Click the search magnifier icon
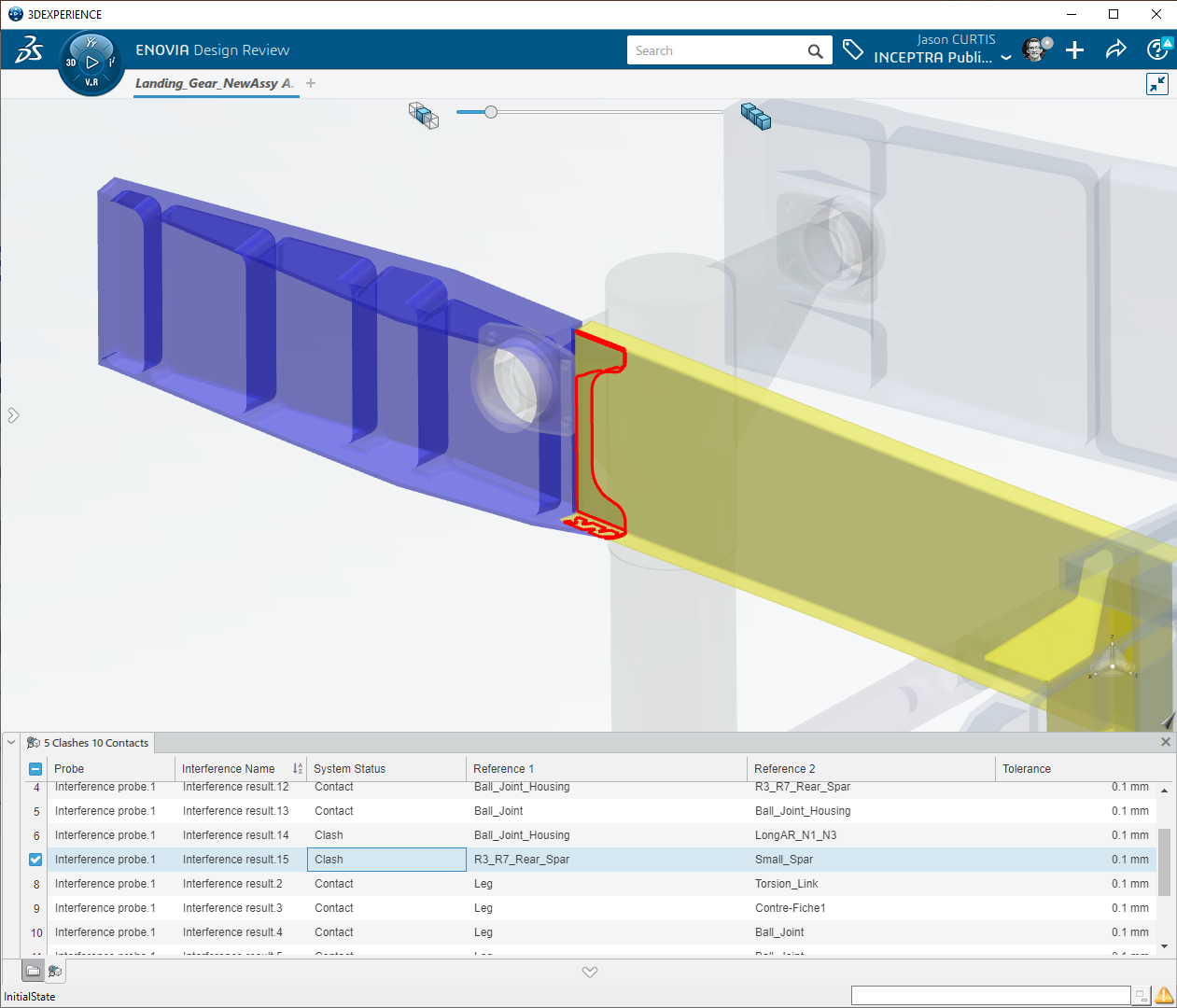 pos(815,51)
